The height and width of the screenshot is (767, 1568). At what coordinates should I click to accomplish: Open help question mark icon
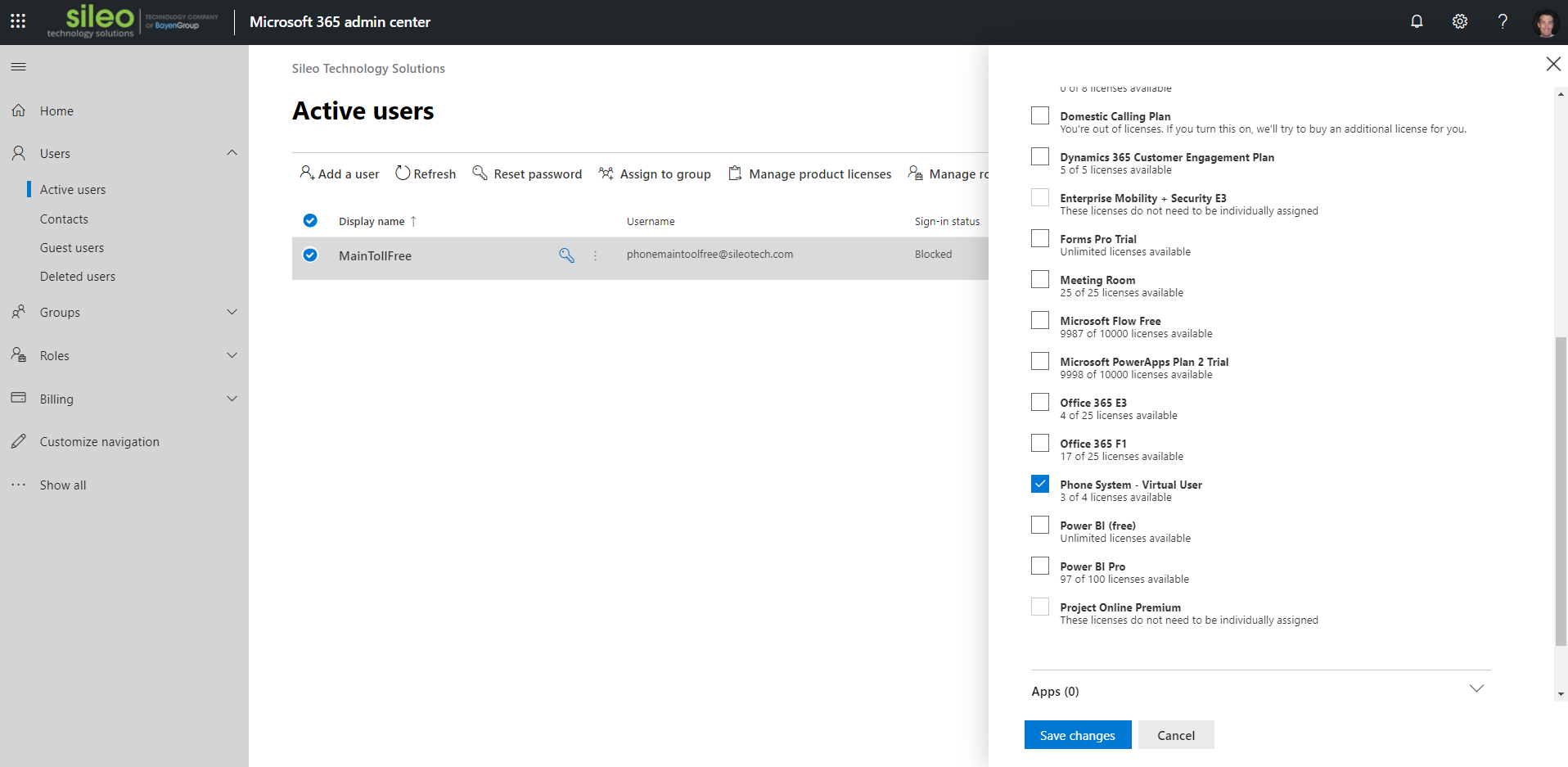1503,21
